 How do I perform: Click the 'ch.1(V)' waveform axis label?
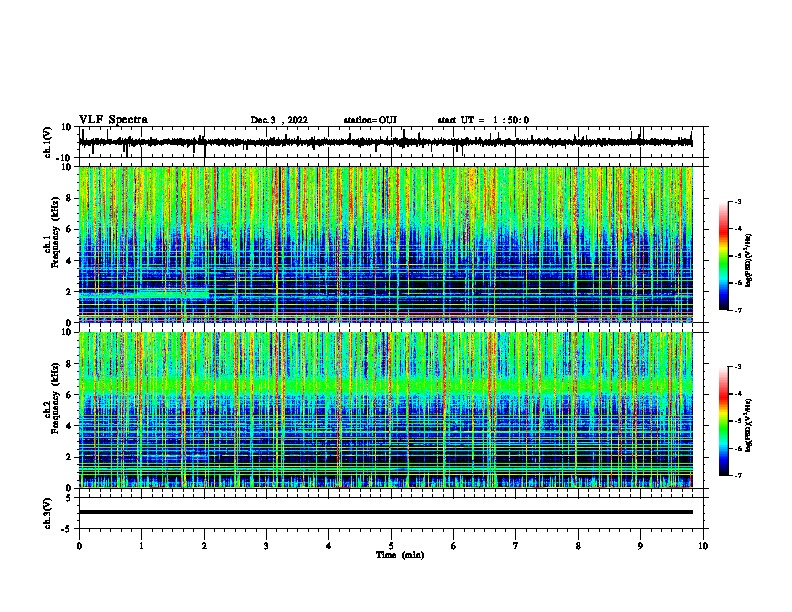[48, 142]
